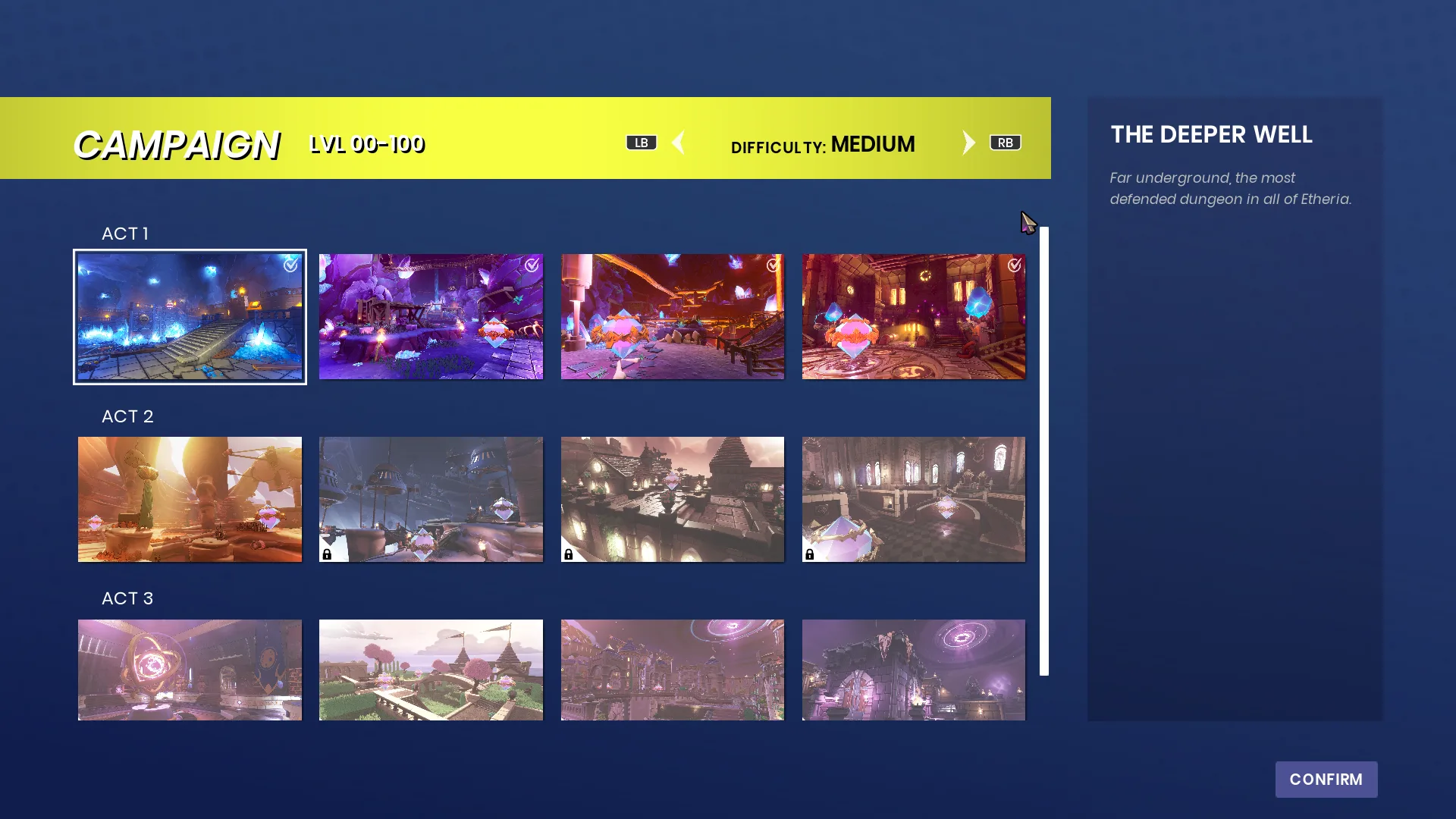The width and height of the screenshot is (1456, 819).
Task: Click the completed checkmark on first Act 1 map
Action: coord(290,265)
